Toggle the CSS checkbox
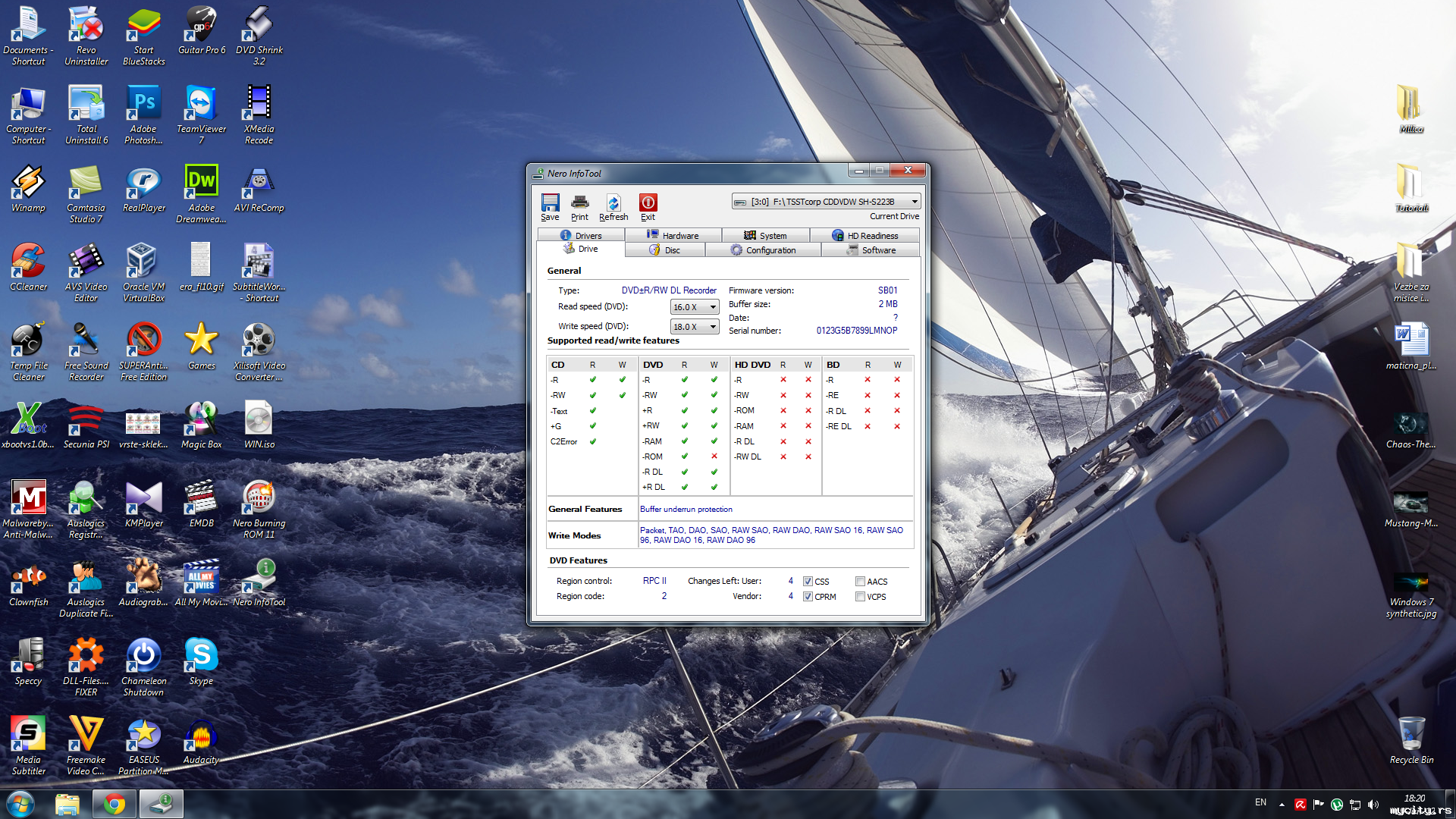 [808, 582]
